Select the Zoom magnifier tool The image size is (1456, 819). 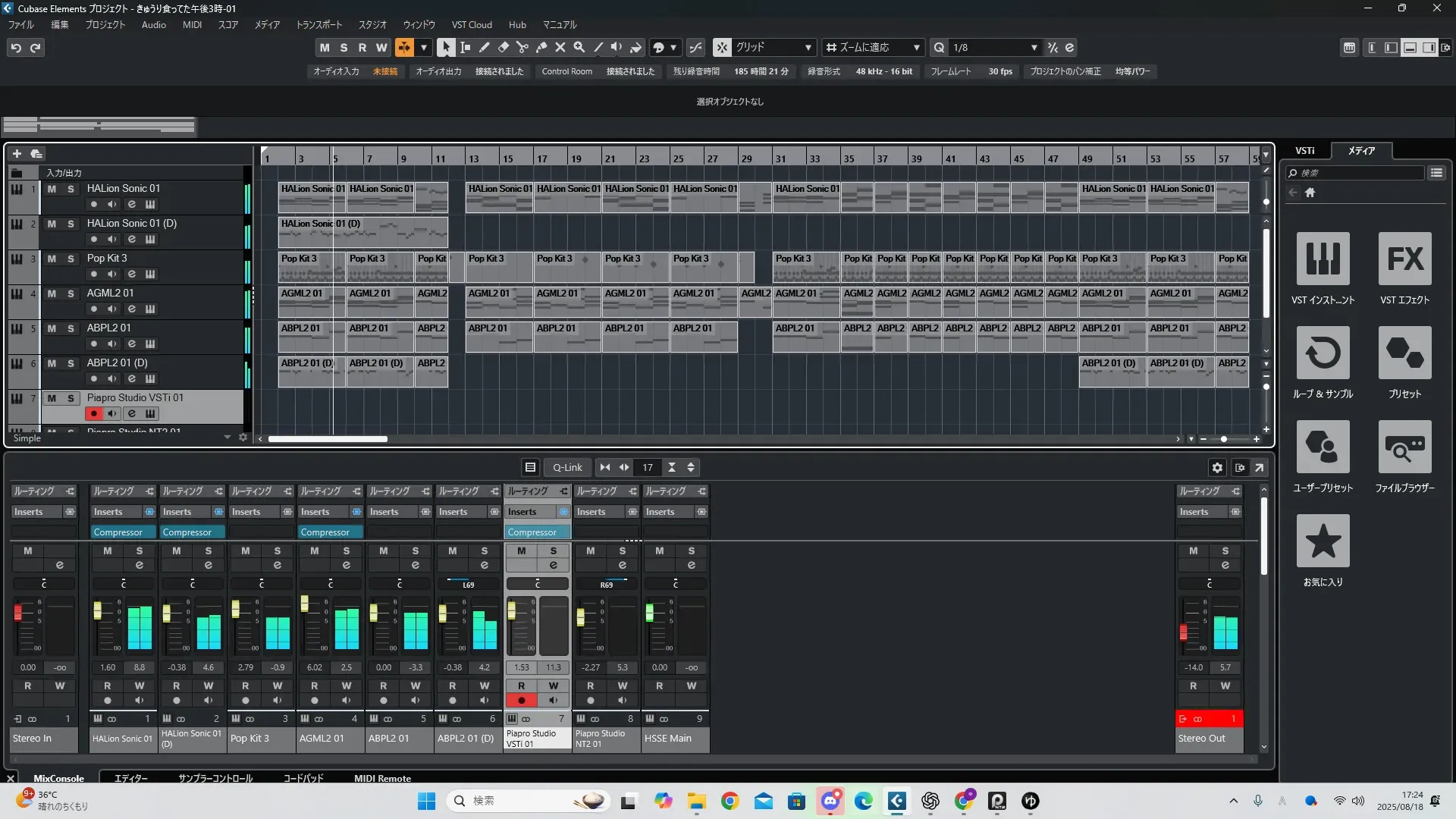point(579,47)
